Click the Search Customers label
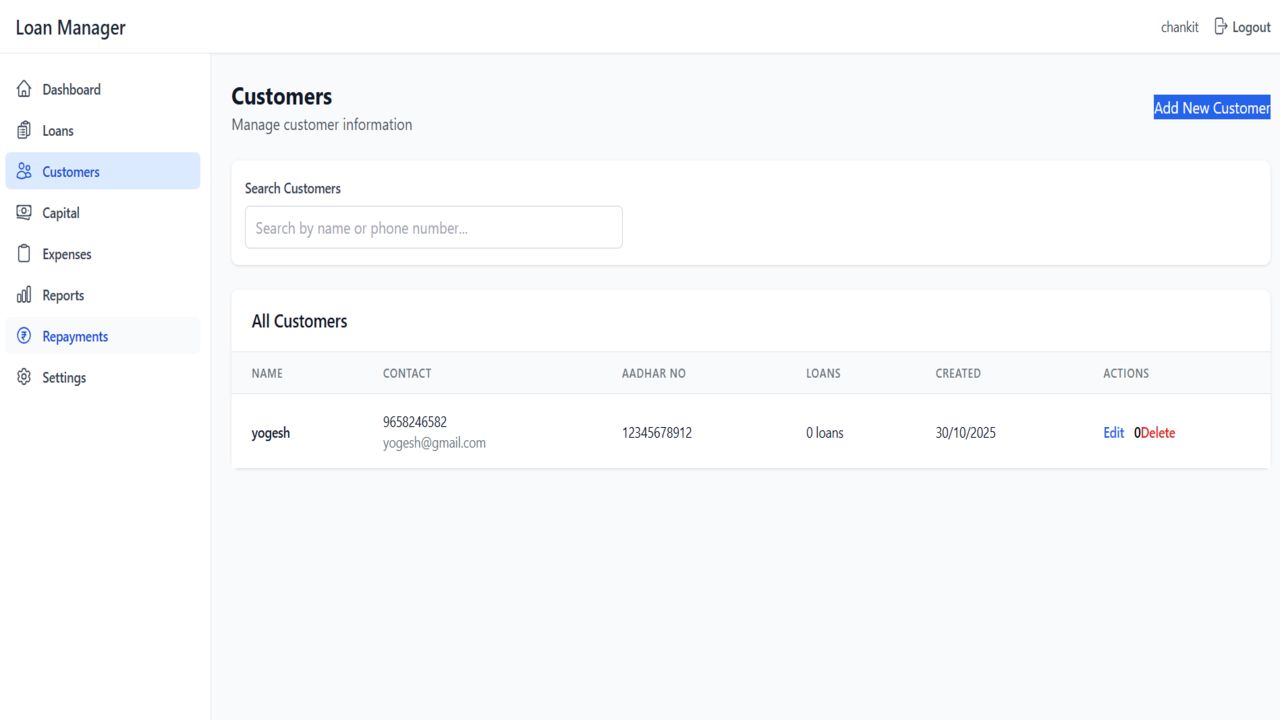The height and width of the screenshot is (720, 1280). pos(293,188)
